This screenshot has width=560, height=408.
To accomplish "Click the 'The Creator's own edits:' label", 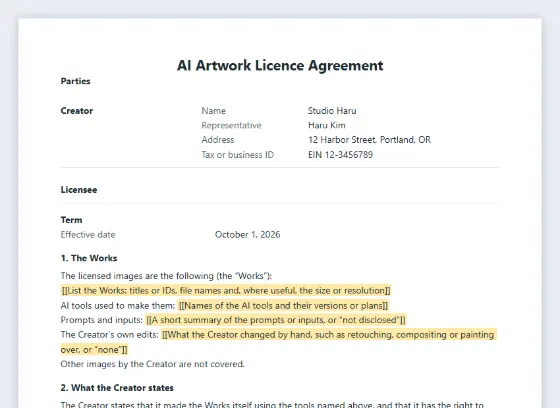I will click(x=110, y=335).
